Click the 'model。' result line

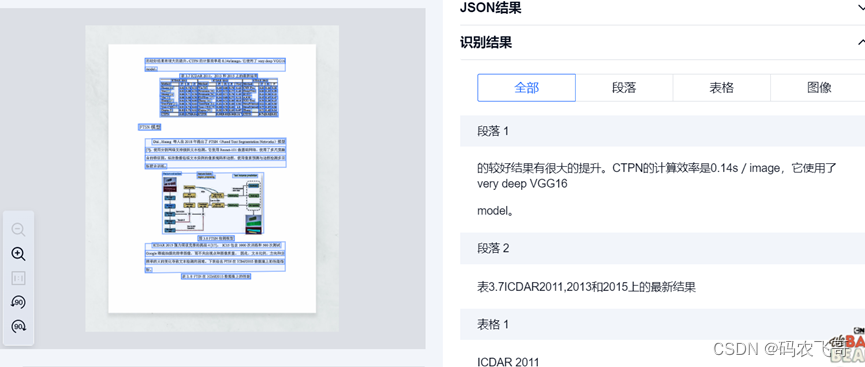496,211
